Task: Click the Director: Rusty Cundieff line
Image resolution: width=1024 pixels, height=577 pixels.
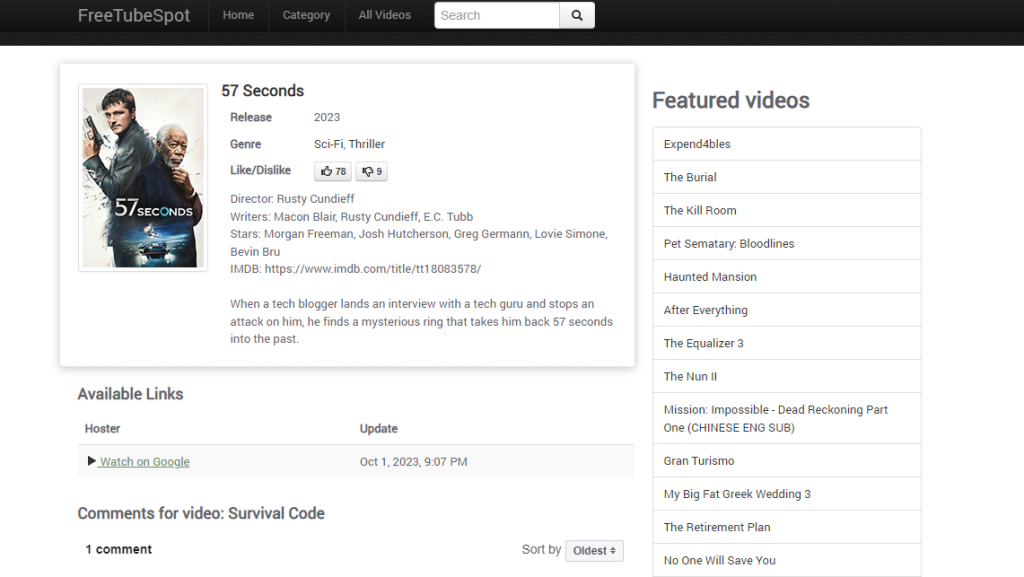Action: pos(292,198)
